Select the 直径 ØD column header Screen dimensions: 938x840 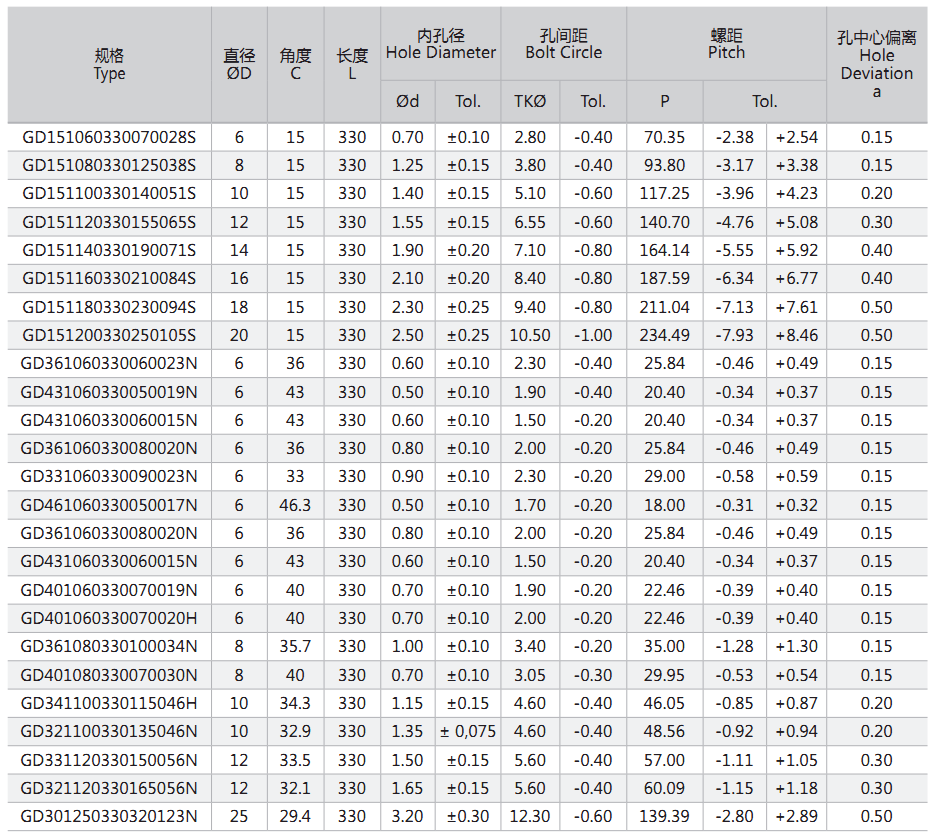239,65
